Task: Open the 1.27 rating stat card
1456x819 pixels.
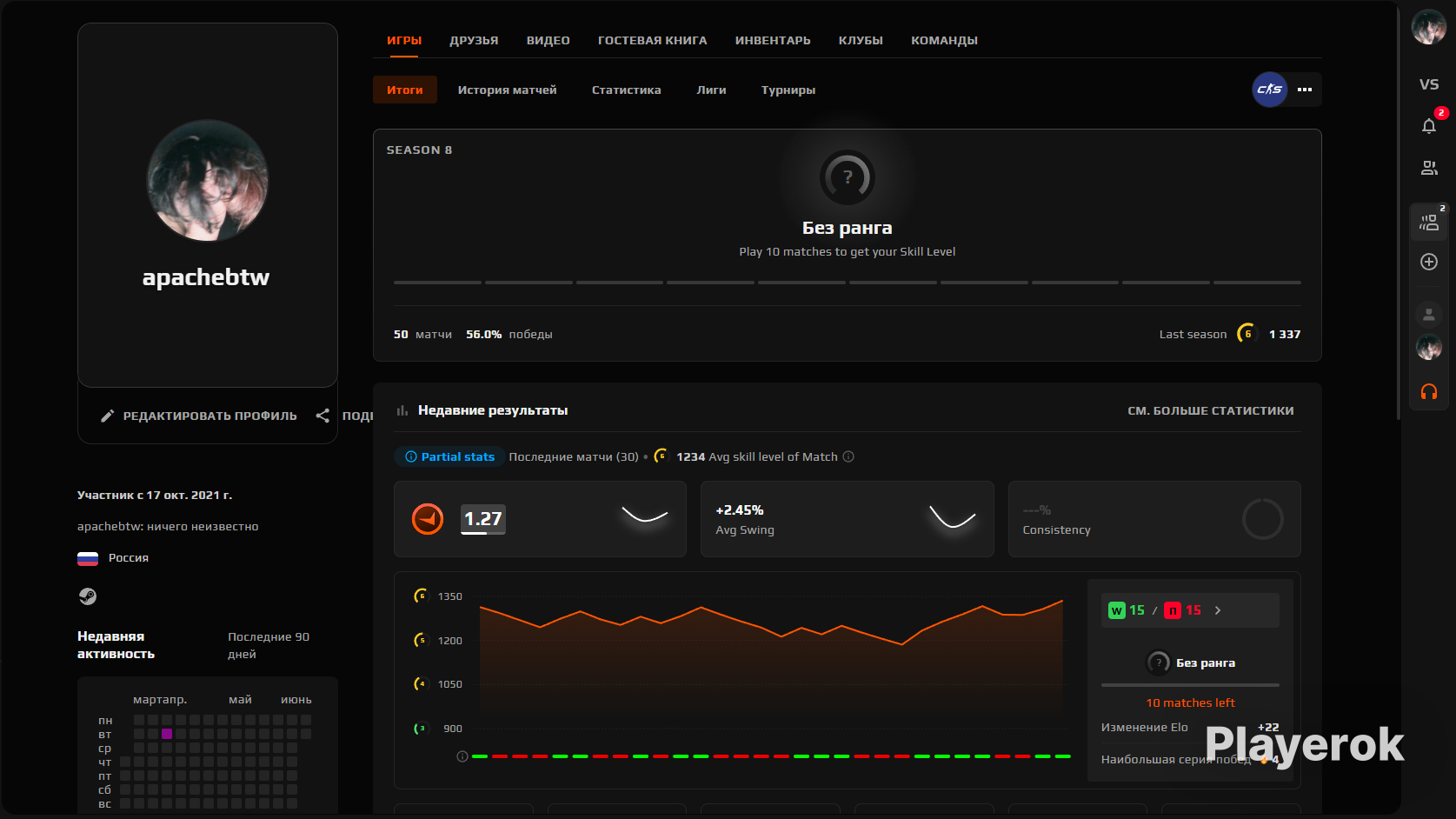Action: [540, 519]
